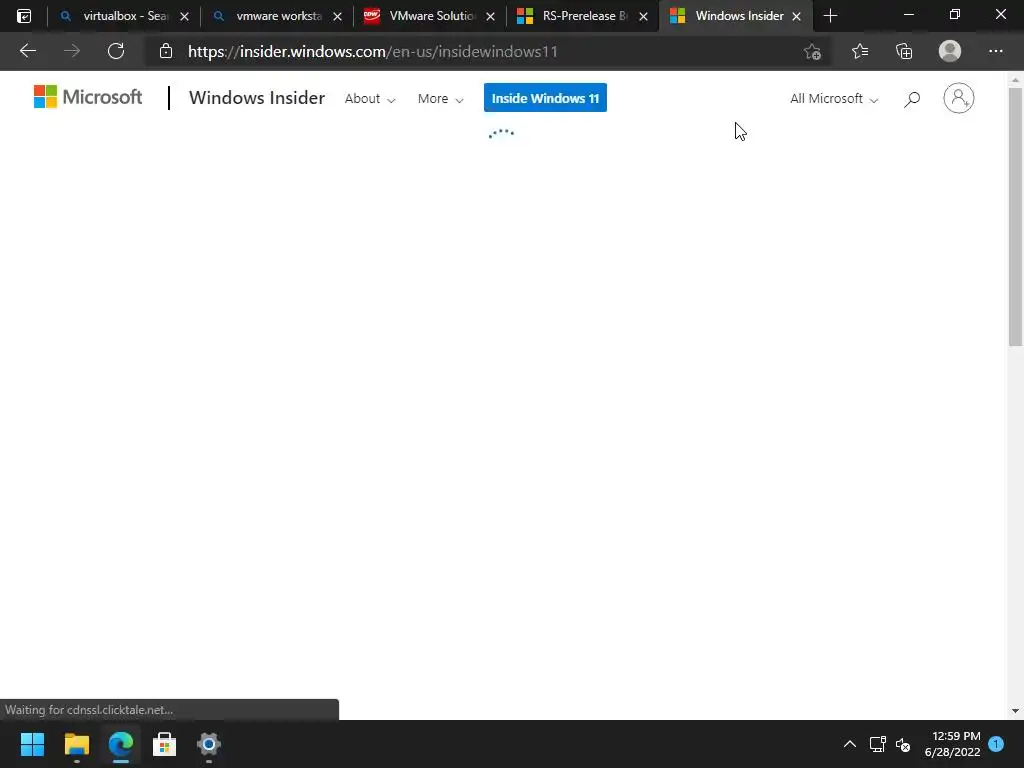Viewport: 1024px width, 768px height.
Task: Close the RS-Prerelease tab
Action: [643, 16]
